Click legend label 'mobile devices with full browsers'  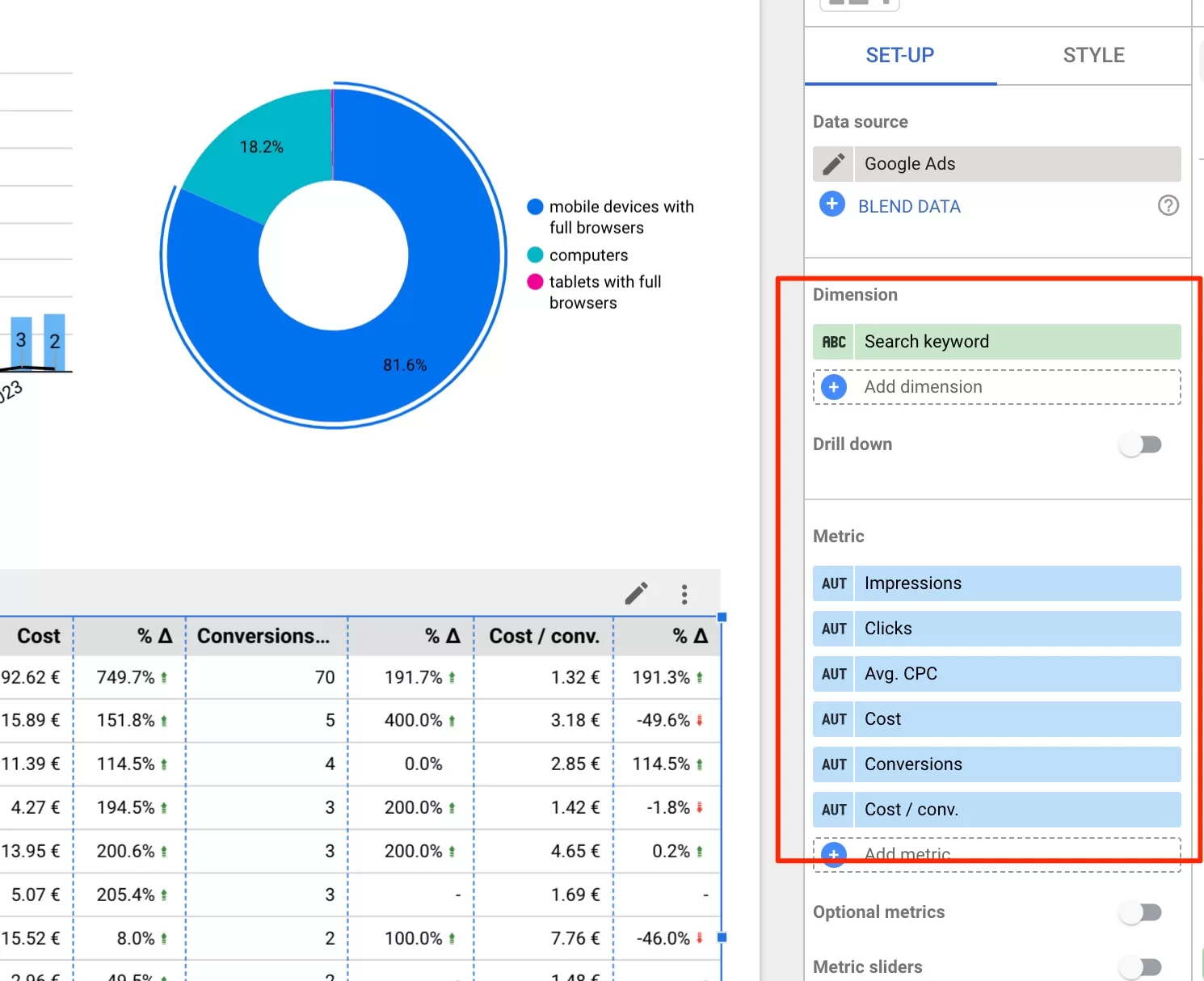pyautogui.click(x=621, y=217)
